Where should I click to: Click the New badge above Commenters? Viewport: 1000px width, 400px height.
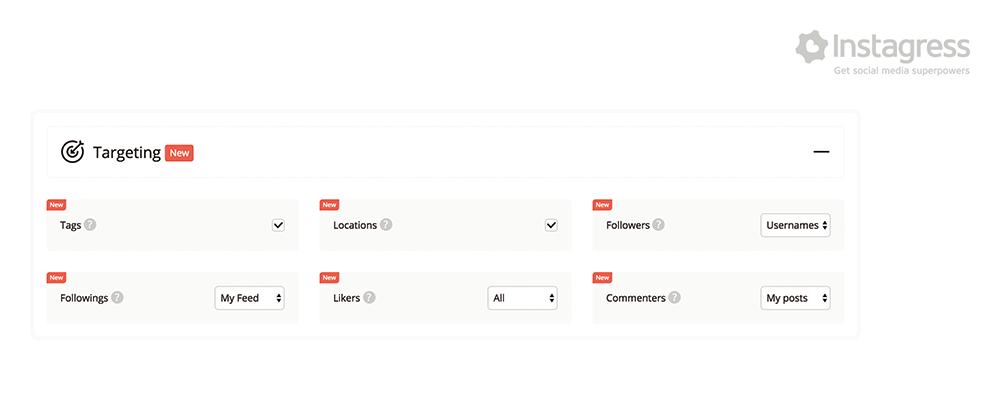pyautogui.click(x=602, y=278)
